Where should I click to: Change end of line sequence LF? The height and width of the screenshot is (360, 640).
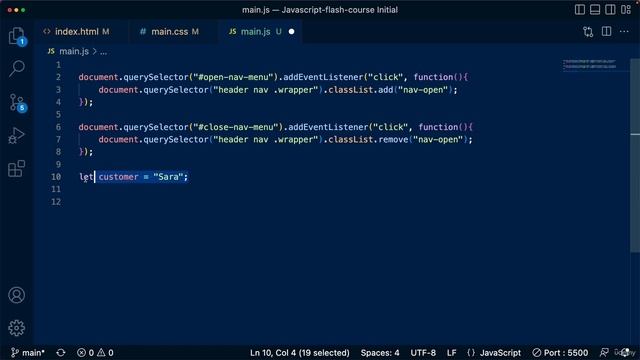[x=451, y=353]
